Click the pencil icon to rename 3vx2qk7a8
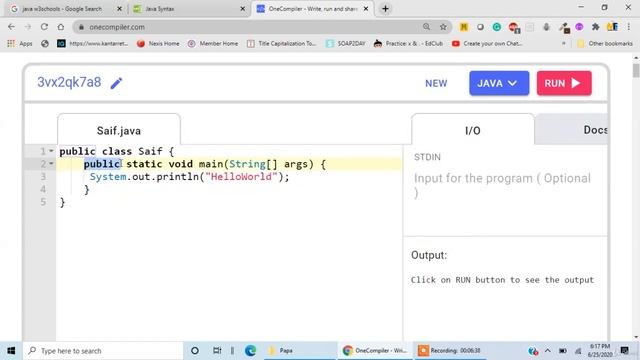The width and height of the screenshot is (640, 360). point(116,83)
